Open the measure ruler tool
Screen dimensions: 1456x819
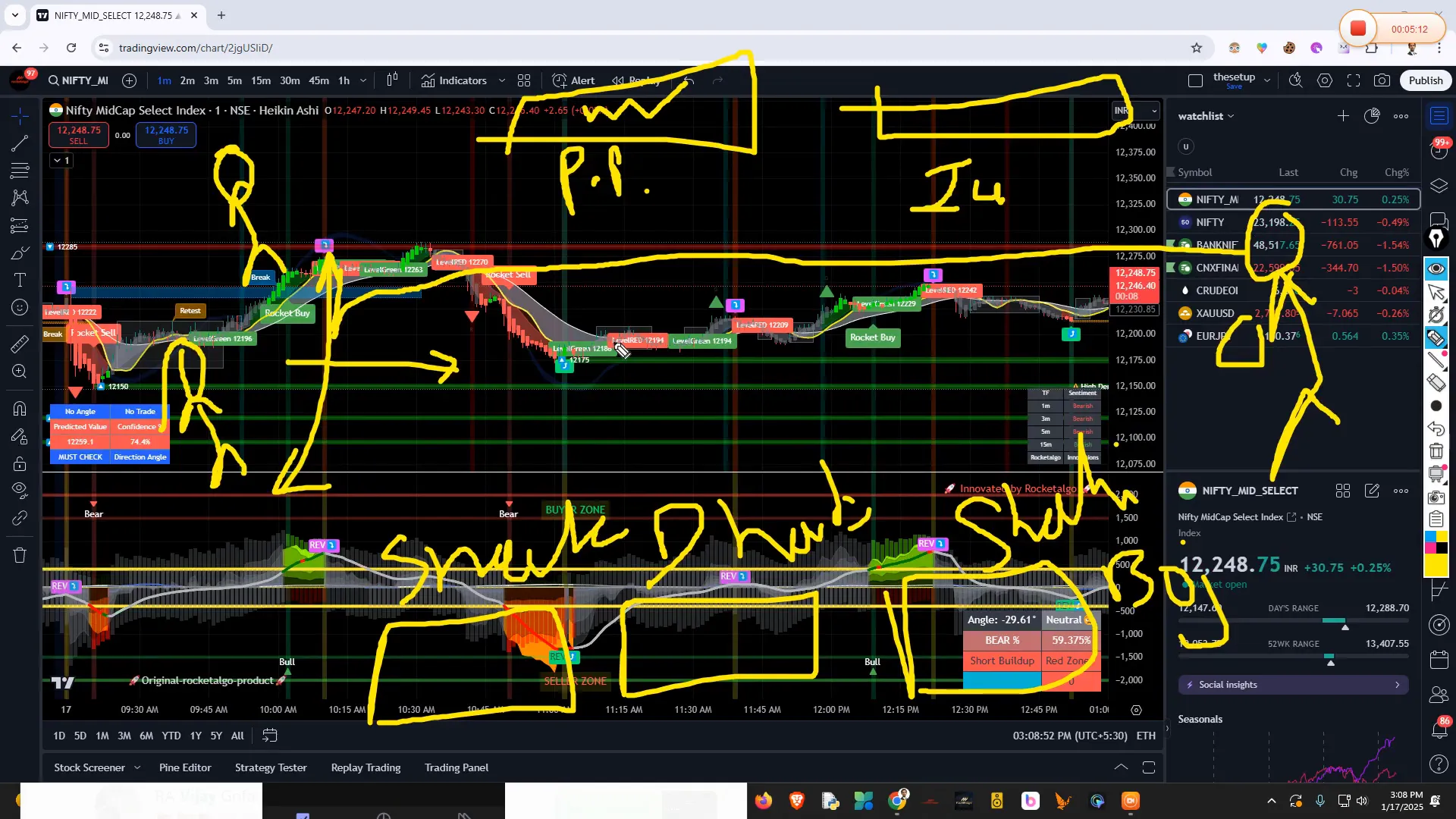pyautogui.click(x=19, y=344)
